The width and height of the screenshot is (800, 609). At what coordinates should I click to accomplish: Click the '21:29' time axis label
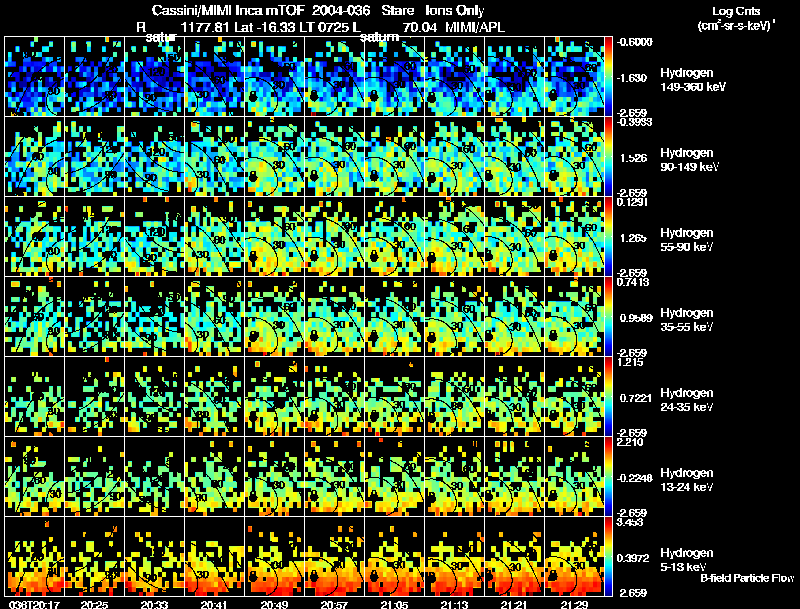click(574, 604)
